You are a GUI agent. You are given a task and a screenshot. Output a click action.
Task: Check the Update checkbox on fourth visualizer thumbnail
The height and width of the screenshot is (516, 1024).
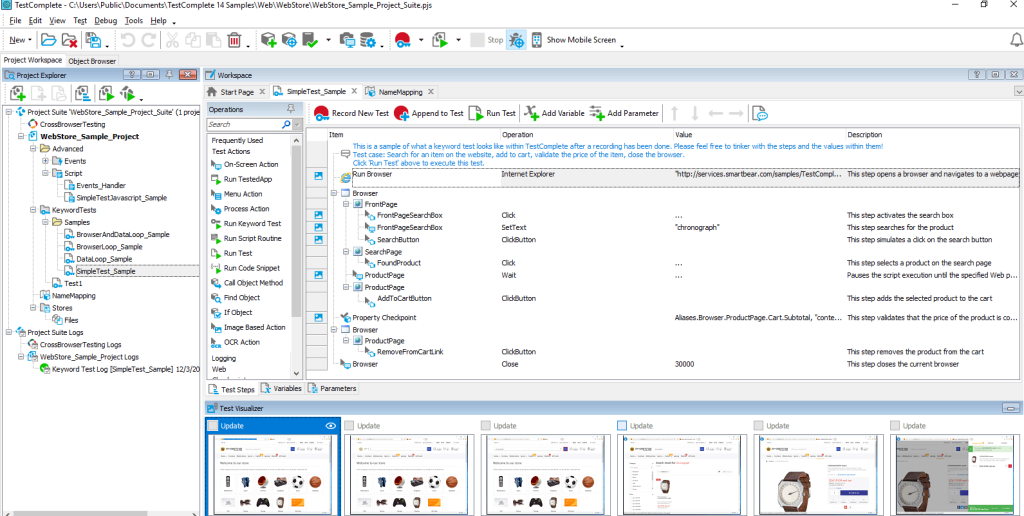(x=622, y=425)
